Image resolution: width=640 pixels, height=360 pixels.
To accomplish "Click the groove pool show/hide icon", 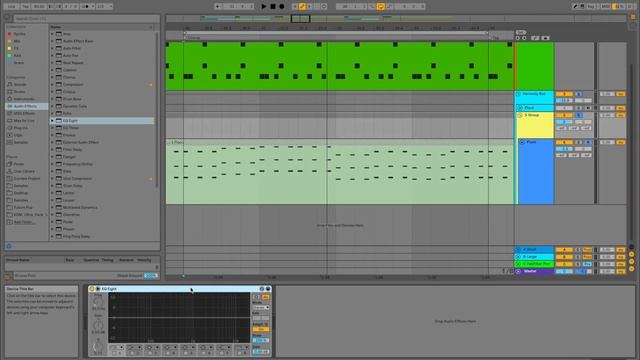I will [x=8, y=277].
